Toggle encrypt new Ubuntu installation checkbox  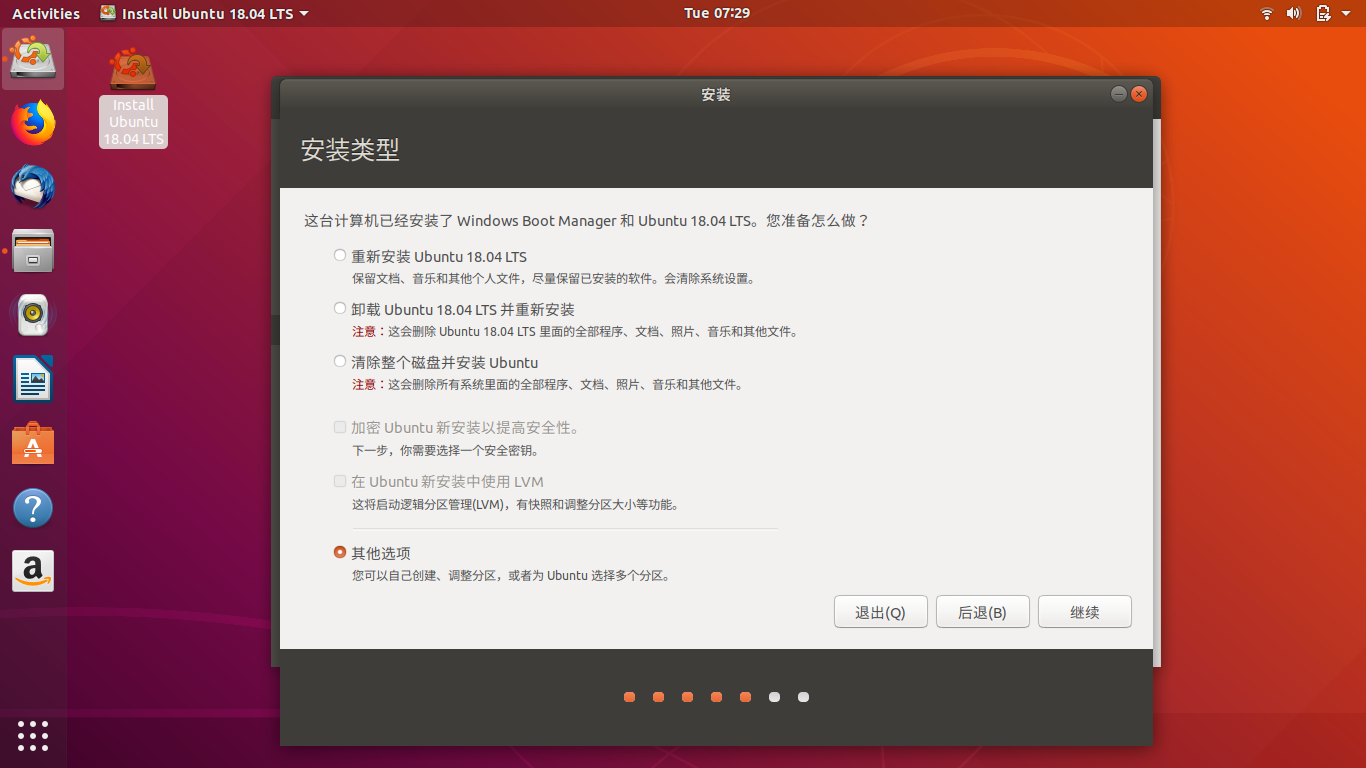340,428
